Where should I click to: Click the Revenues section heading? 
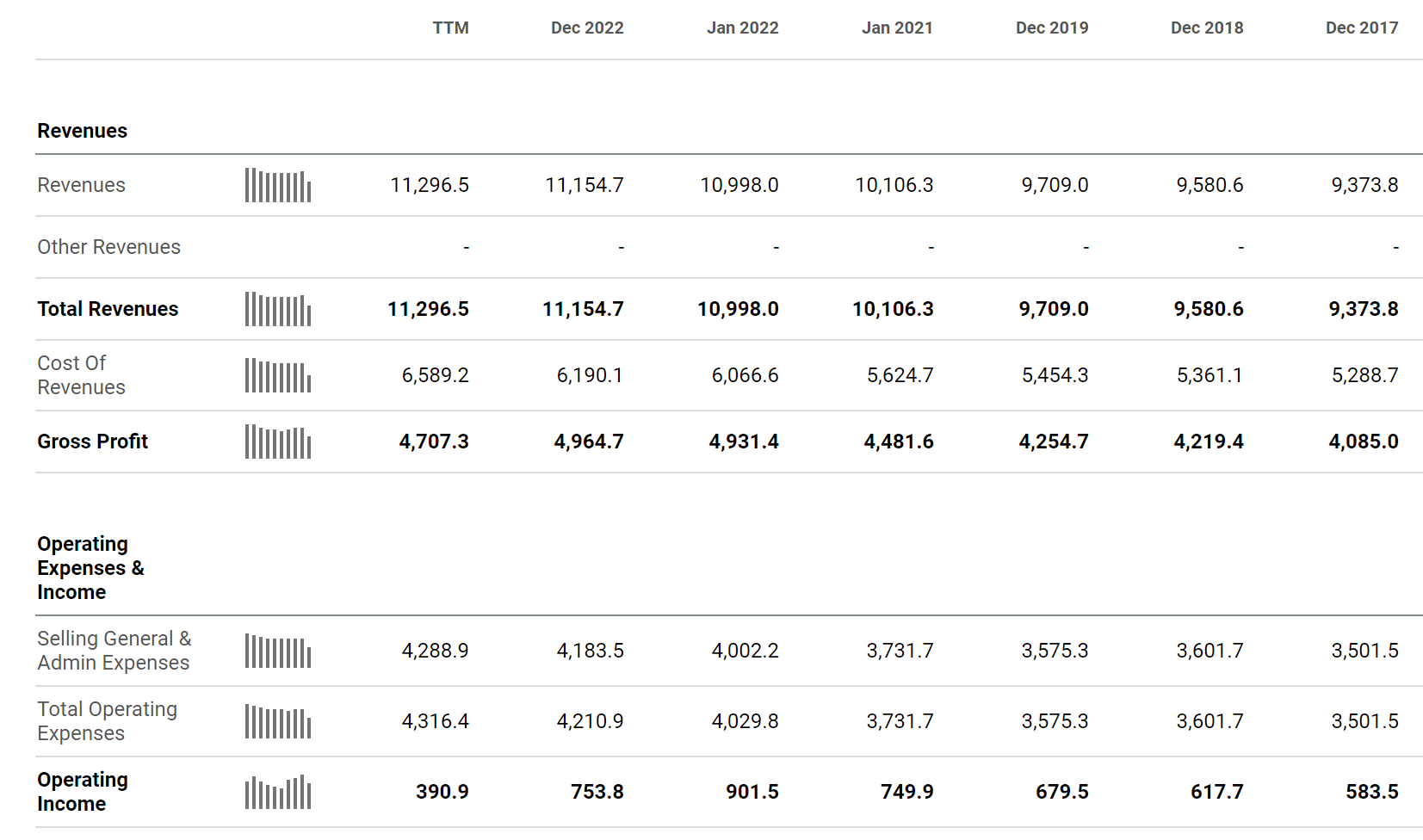[83, 132]
